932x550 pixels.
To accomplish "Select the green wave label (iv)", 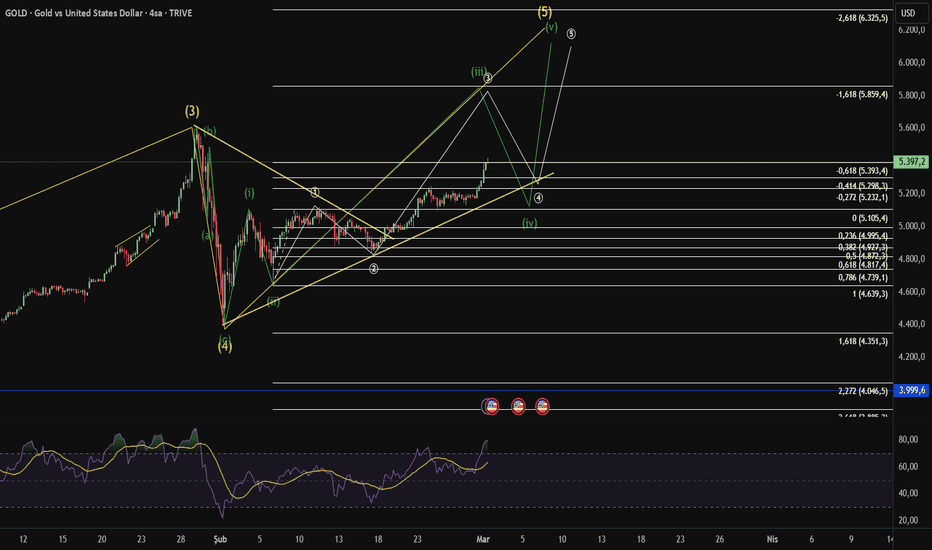I will tap(530, 223).
